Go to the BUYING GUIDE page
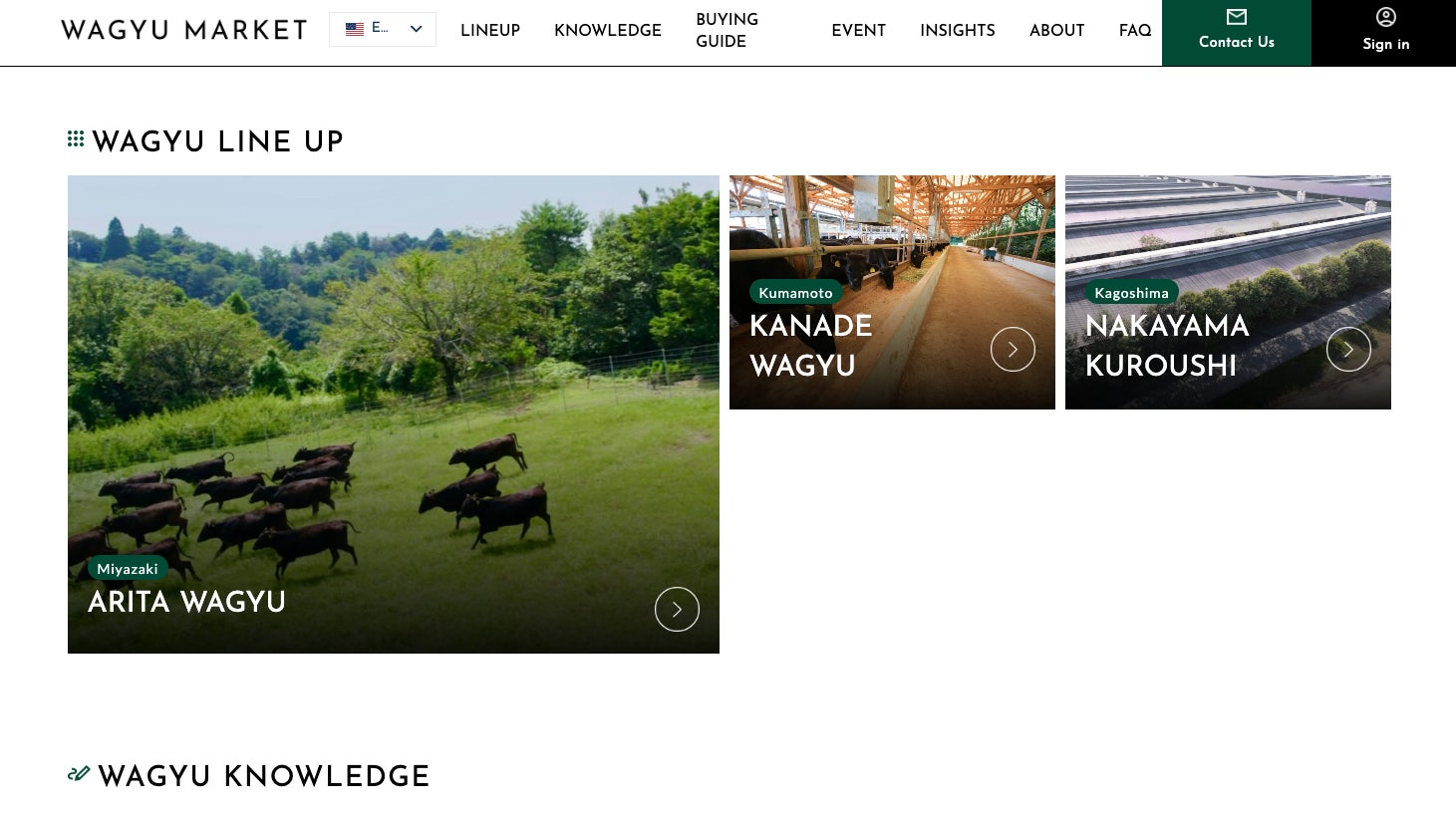 click(728, 31)
